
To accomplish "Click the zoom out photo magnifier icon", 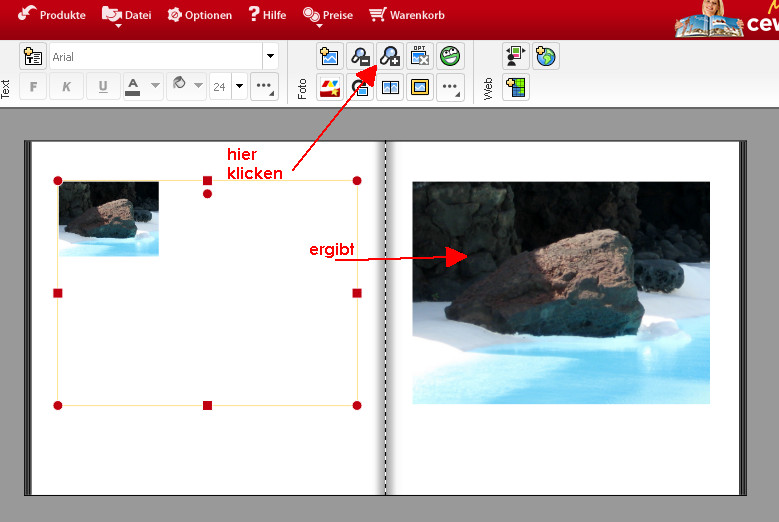I will (360, 57).
